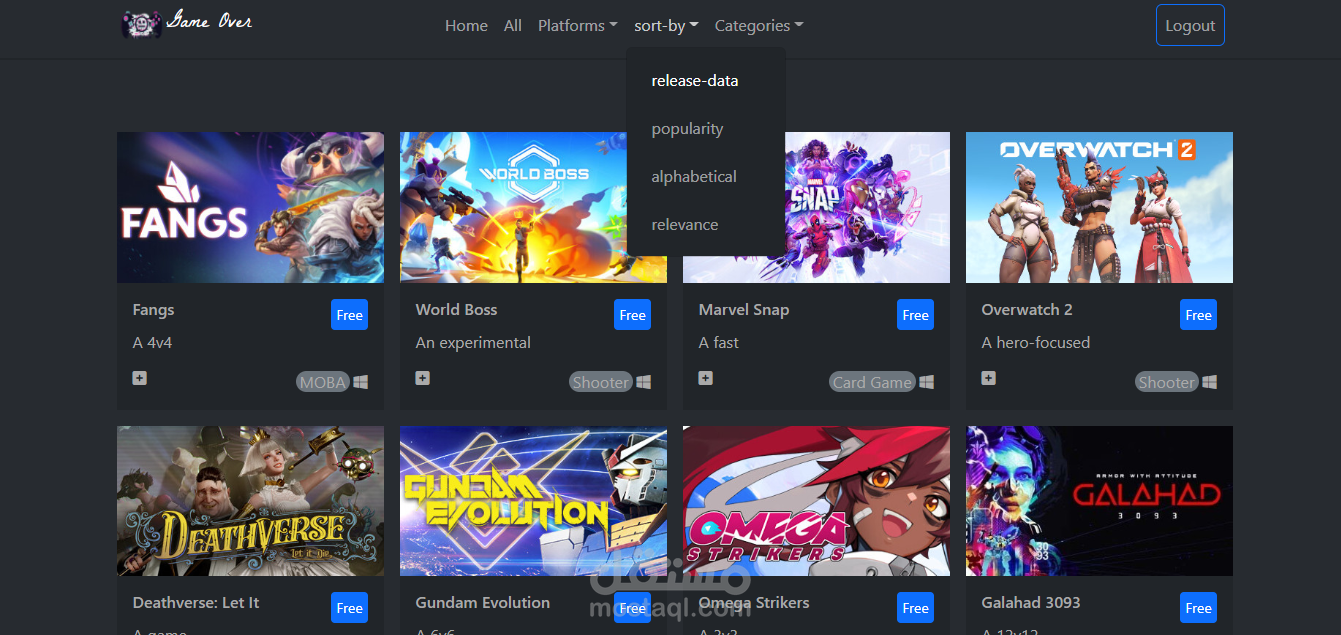Click the Free button on Overwatch 2 card

point(1199,315)
